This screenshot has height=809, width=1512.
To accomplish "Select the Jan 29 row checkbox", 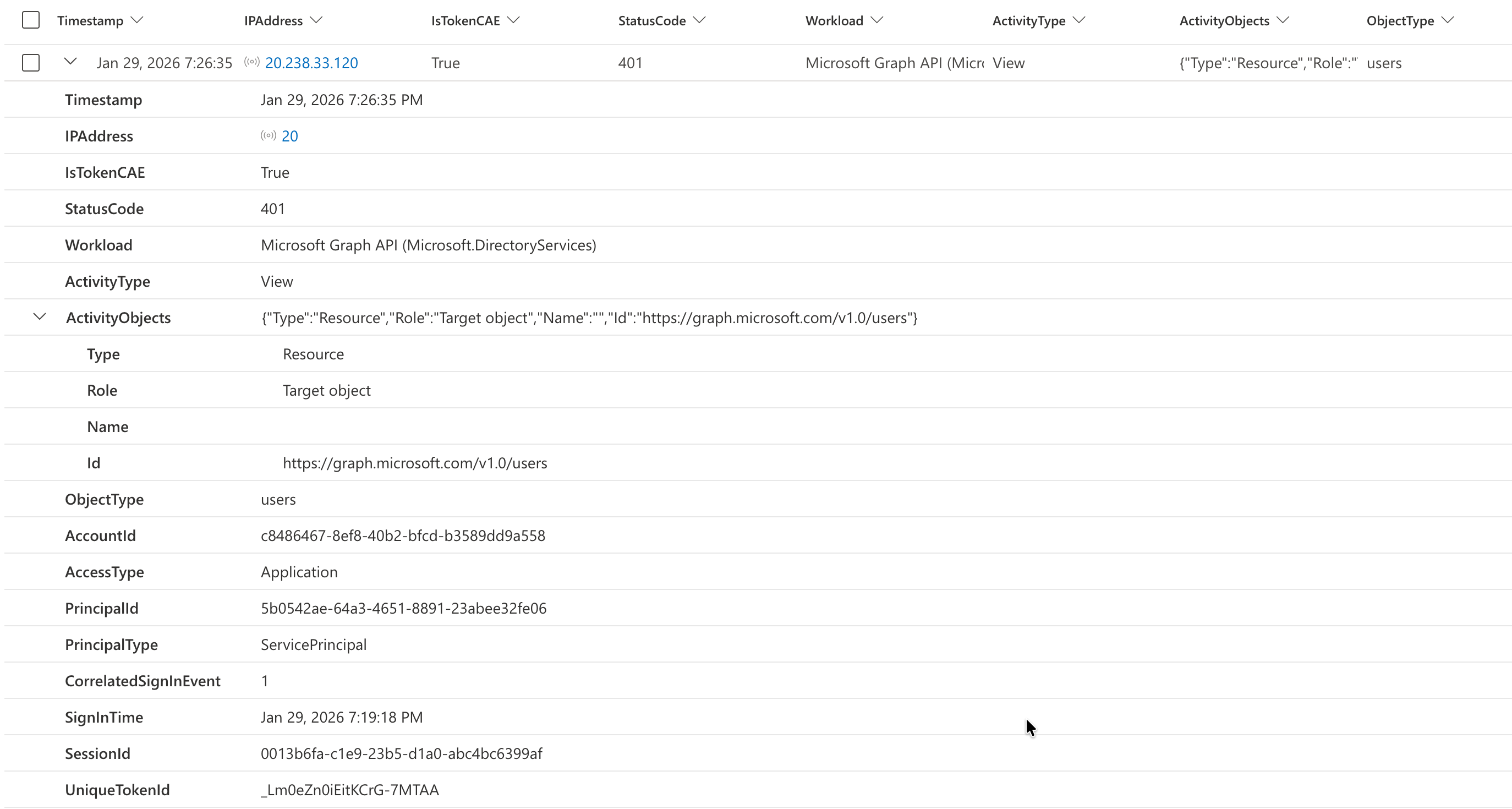I will point(30,63).
